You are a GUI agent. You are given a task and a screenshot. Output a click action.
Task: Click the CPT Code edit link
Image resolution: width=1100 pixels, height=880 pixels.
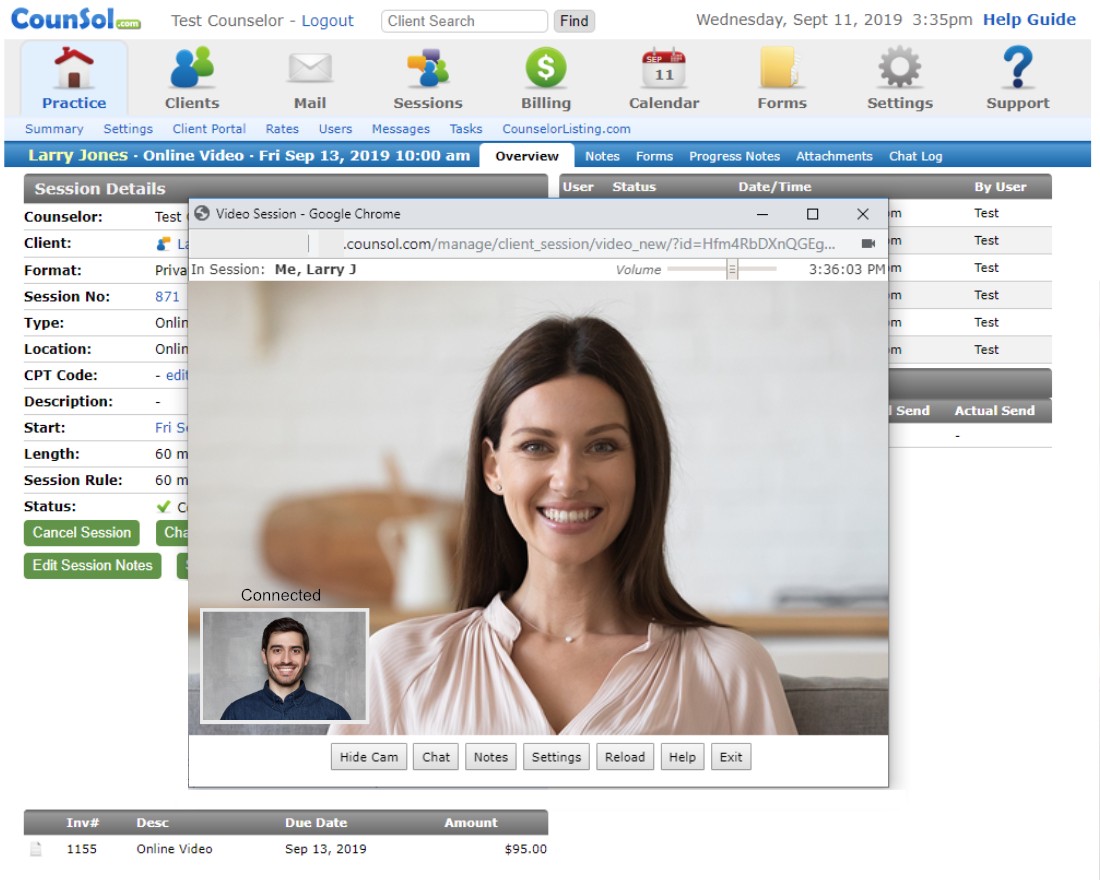click(177, 375)
